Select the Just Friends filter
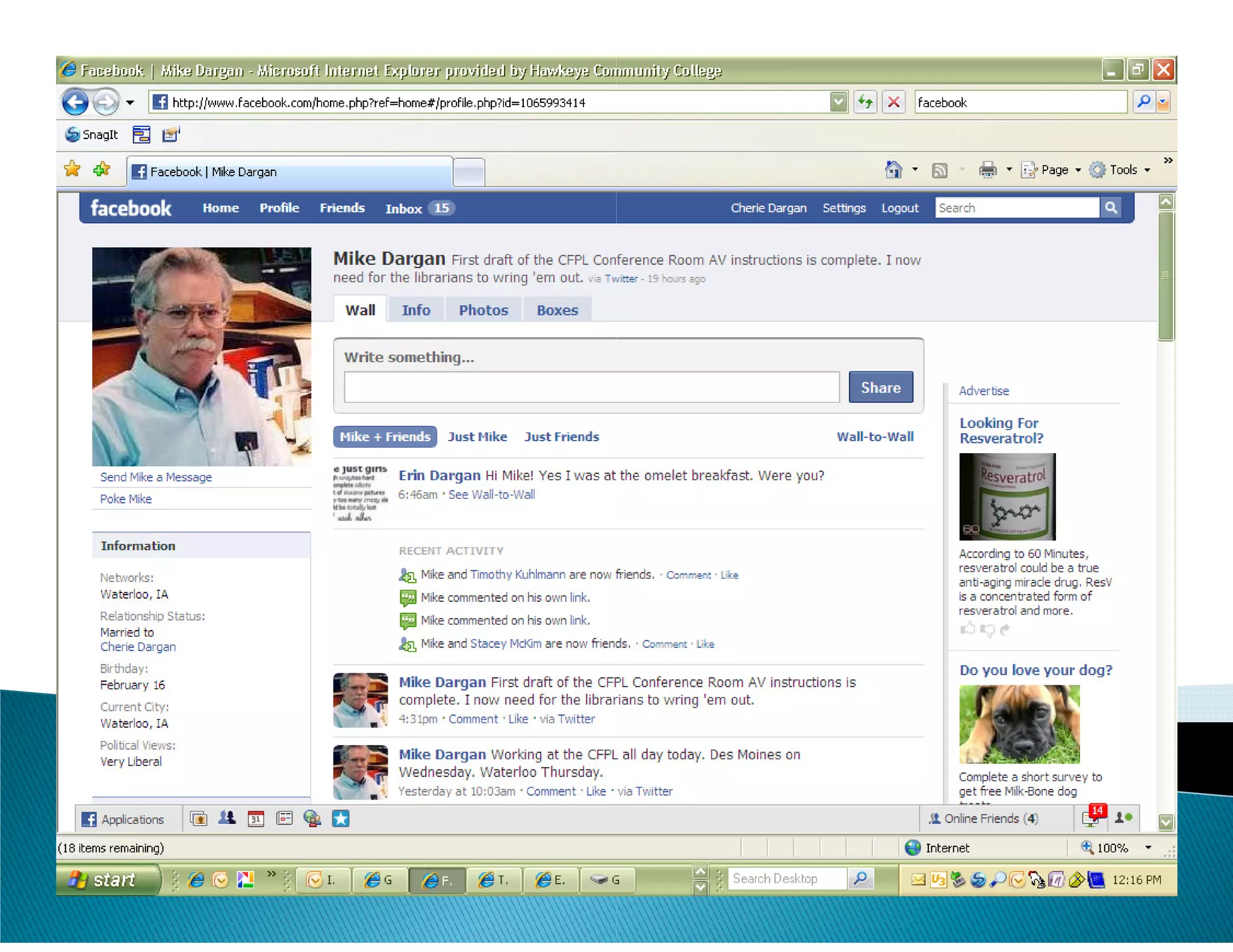 coord(562,437)
